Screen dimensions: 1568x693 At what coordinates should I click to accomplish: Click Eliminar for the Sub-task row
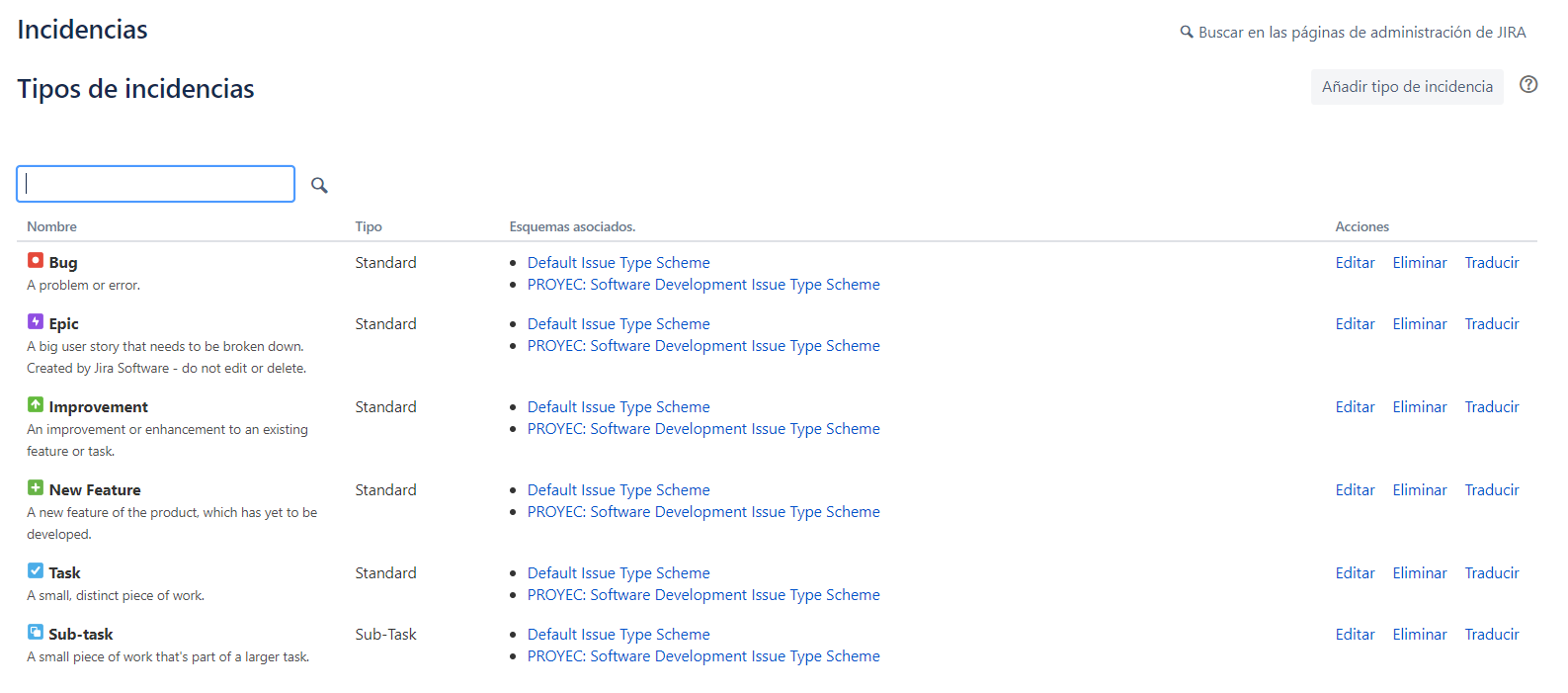point(1420,635)
